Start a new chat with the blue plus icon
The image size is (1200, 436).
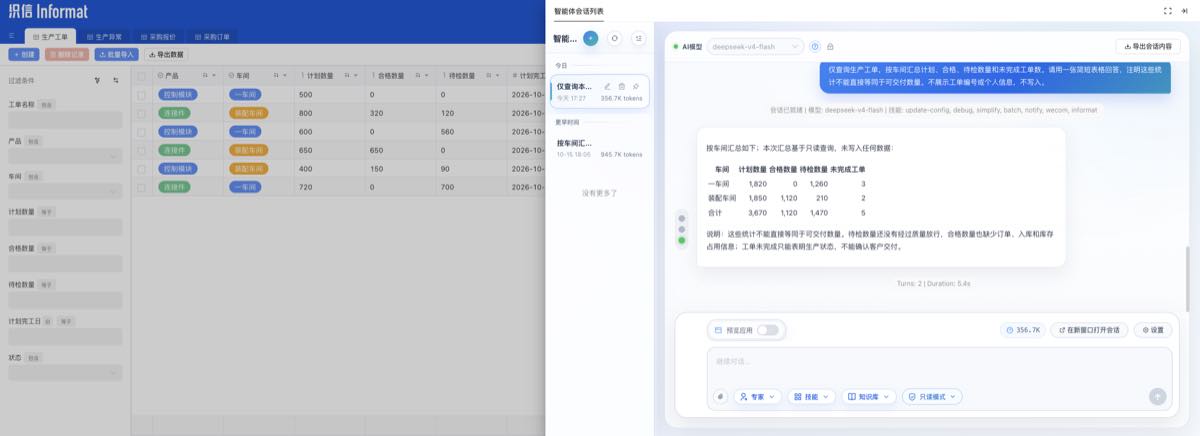pos(591,38)
